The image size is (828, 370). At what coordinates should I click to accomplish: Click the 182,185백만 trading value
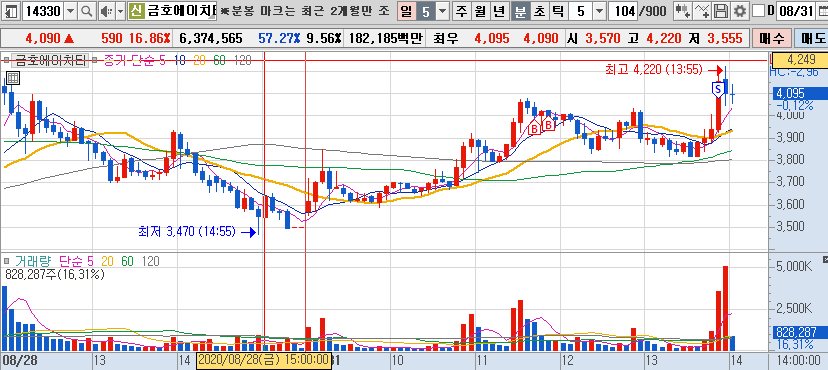click(387, 38)
